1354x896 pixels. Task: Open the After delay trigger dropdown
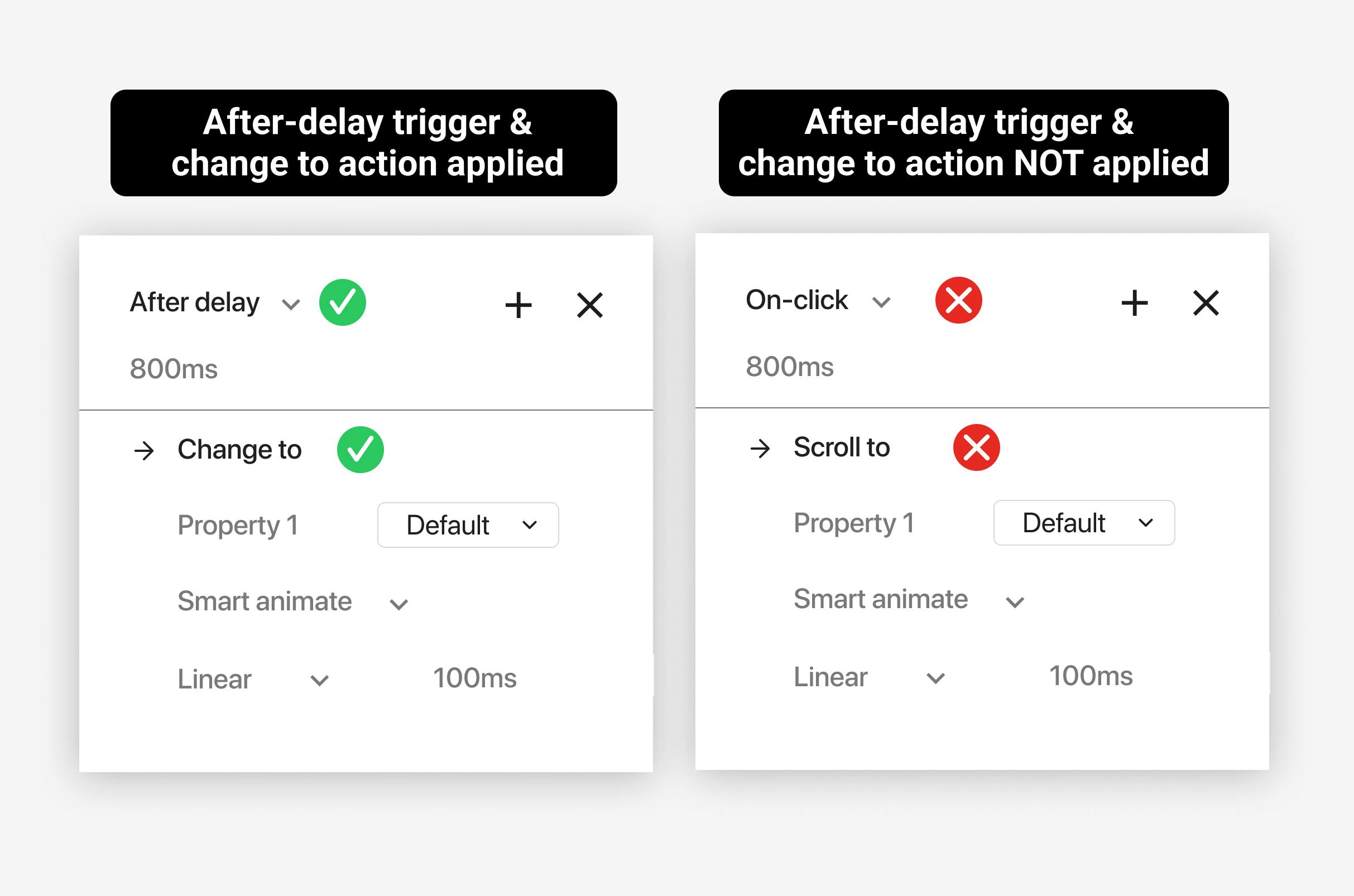291,304
